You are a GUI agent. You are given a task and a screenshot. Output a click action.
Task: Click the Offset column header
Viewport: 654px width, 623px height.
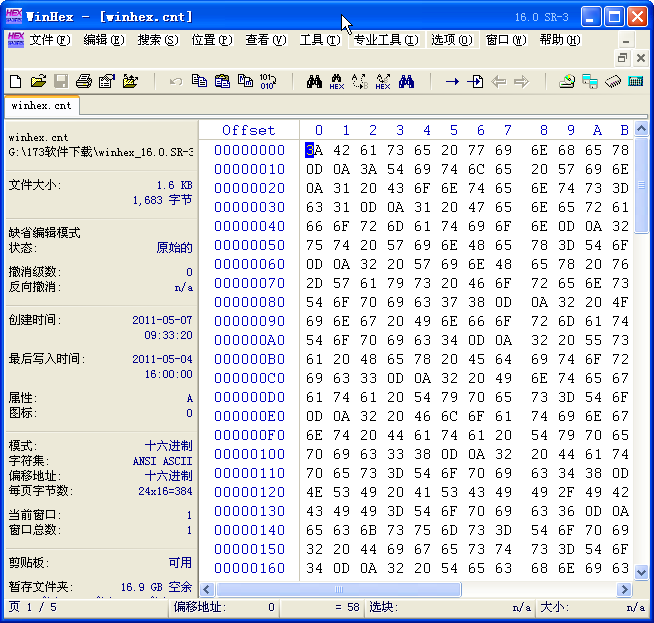click(248, 130)
